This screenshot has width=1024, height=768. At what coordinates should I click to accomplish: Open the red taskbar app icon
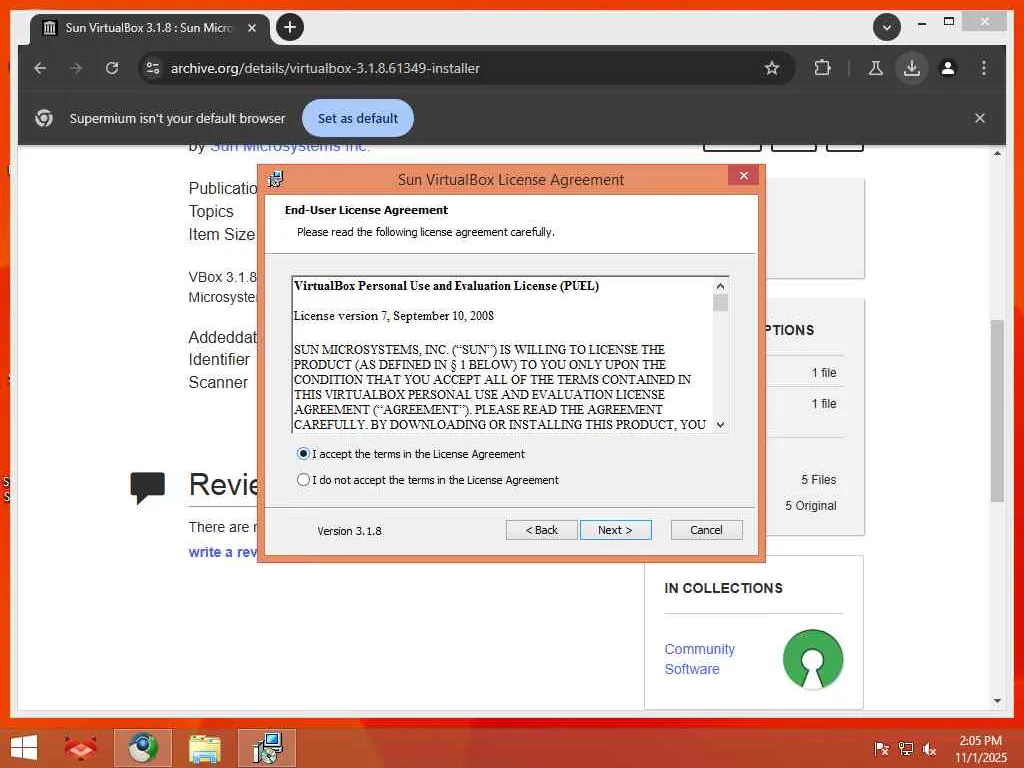point(80,748)
